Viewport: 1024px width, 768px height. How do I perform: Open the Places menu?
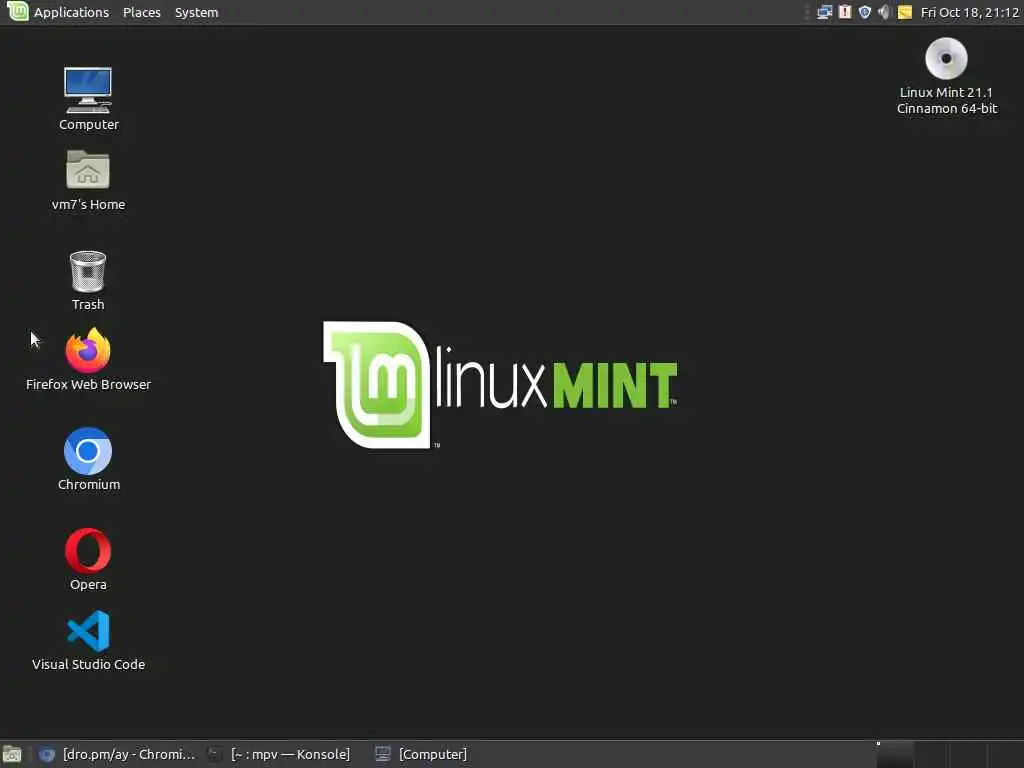pos(142,12)
